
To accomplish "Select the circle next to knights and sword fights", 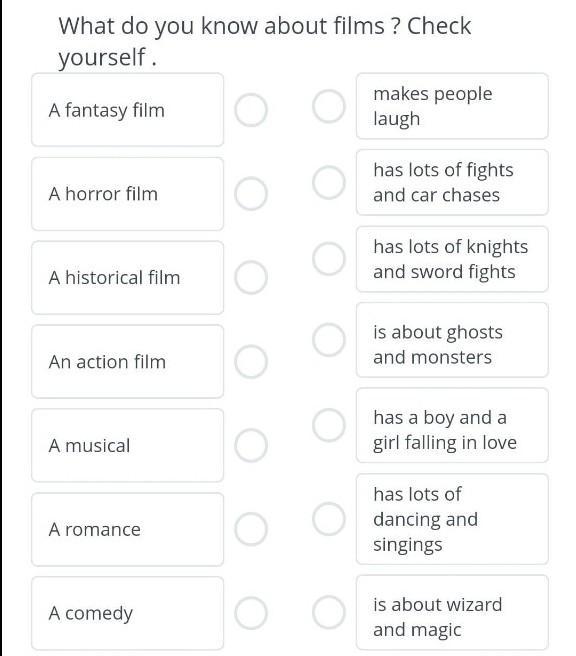I will click(329, 259).
